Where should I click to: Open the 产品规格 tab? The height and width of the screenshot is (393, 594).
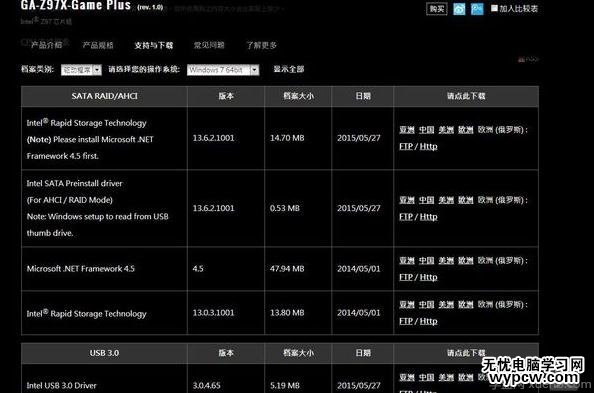[x=98, y=45]
